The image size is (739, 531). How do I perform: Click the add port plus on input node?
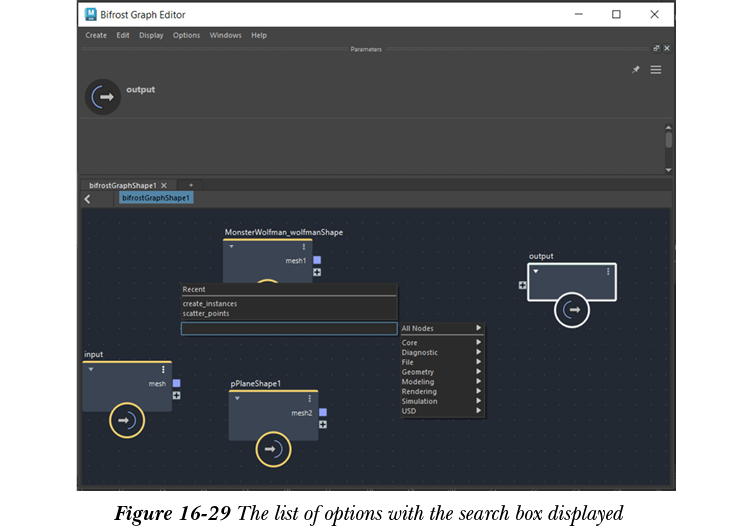click(177, 395)
